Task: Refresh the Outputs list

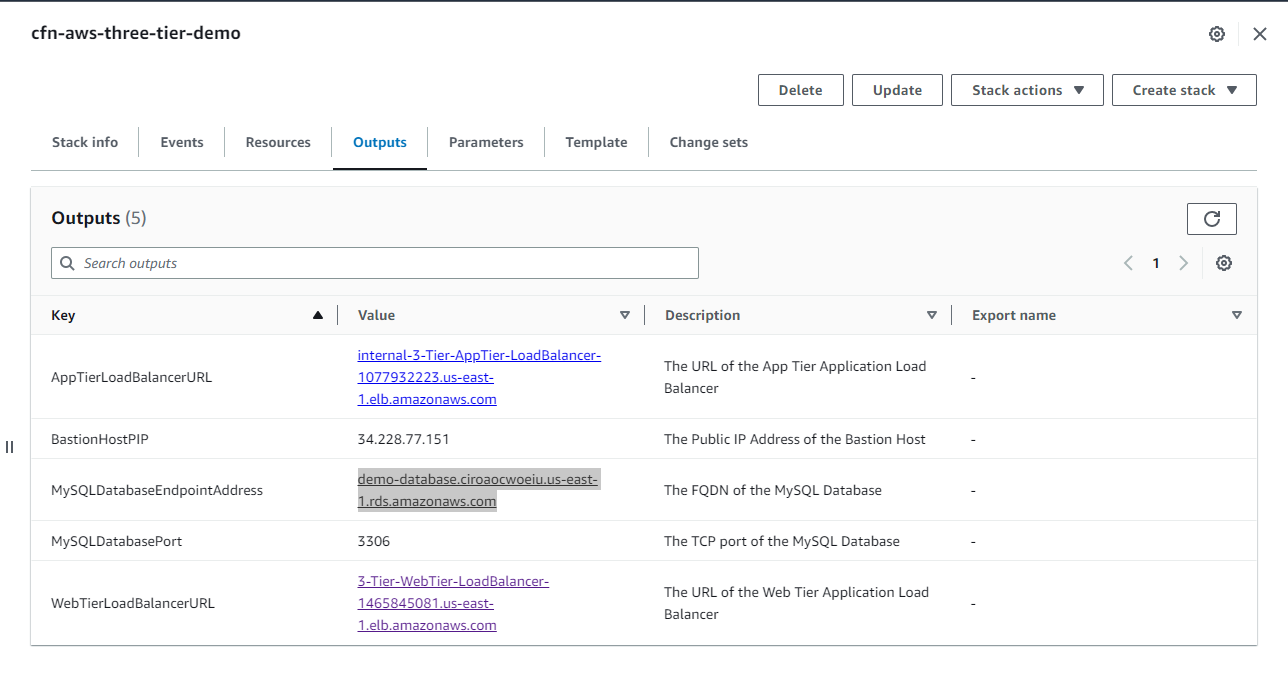Action: click(x=1212, y=219)
